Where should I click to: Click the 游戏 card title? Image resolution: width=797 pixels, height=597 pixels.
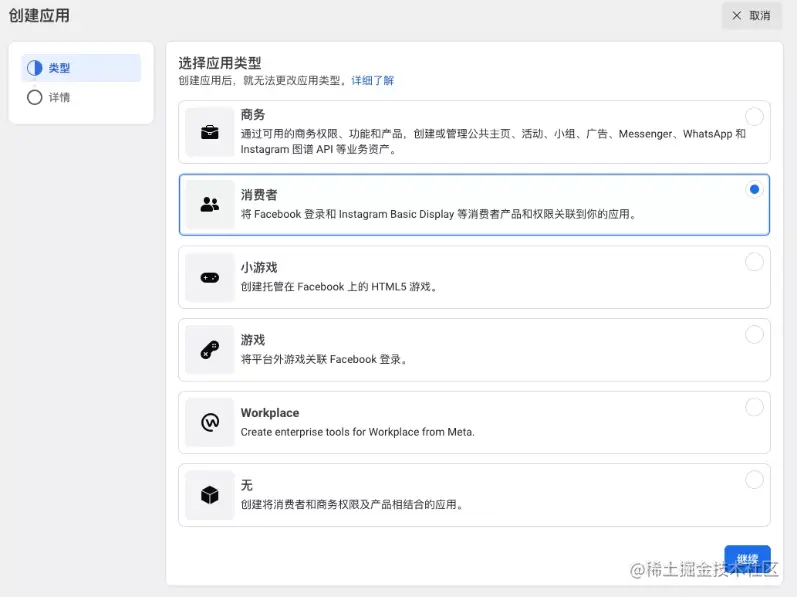[x=253, y=340]
